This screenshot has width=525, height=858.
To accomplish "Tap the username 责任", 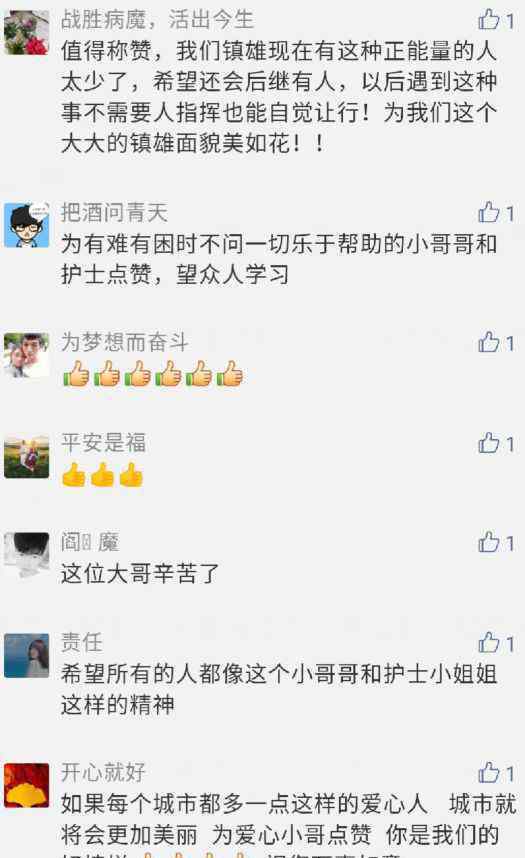I will point(82,642).
